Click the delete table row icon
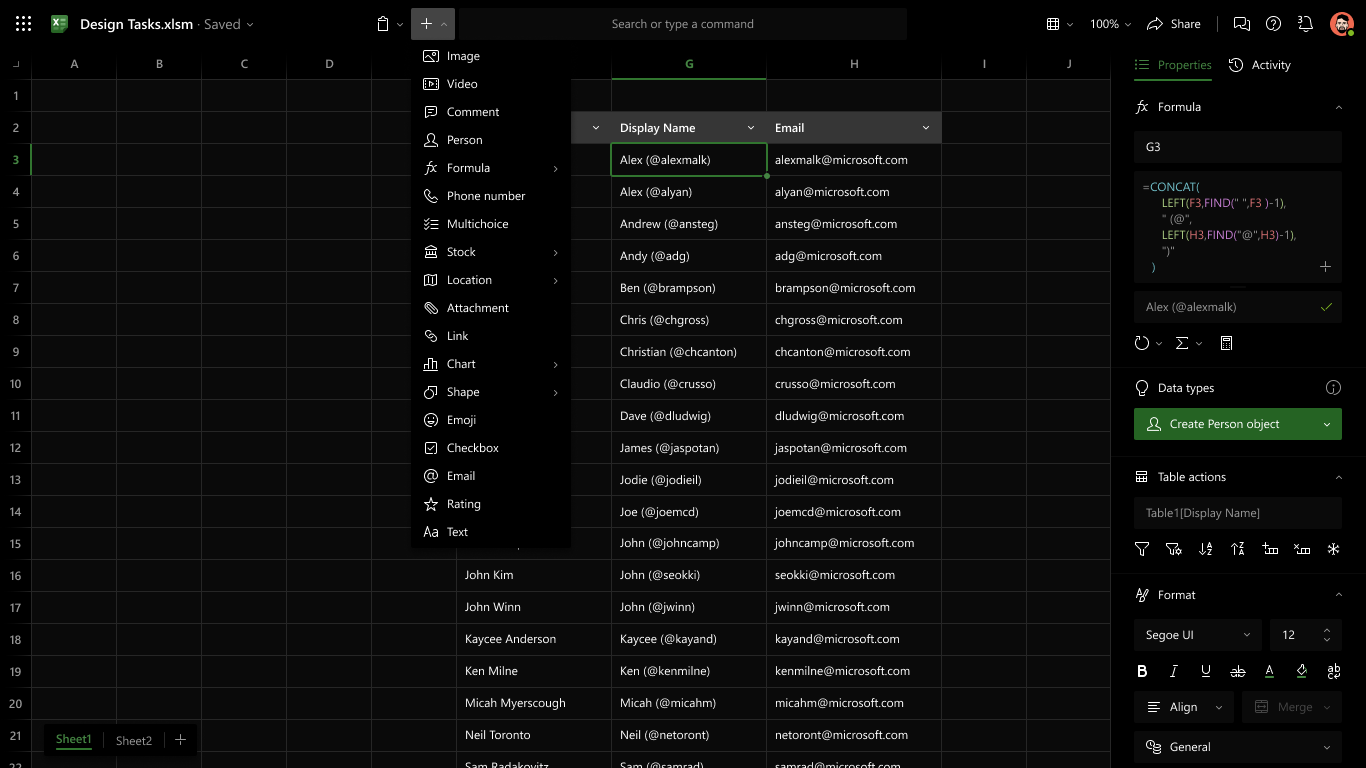Screen dimensions: 1366x768 tap(1302, 549)
